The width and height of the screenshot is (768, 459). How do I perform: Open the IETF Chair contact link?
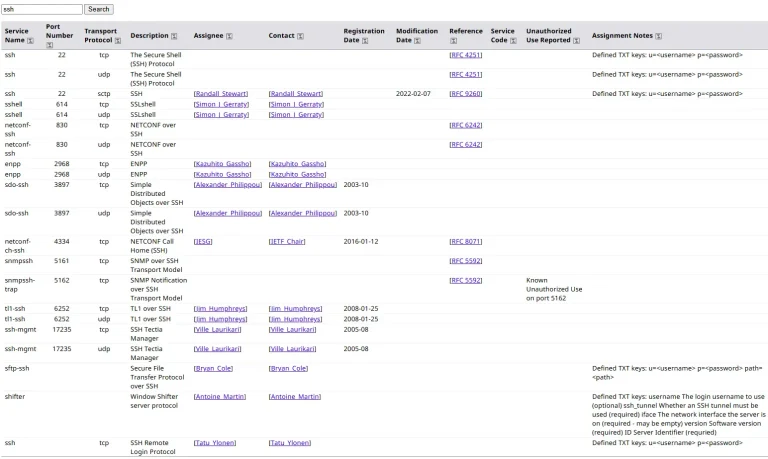coord(287,242)
